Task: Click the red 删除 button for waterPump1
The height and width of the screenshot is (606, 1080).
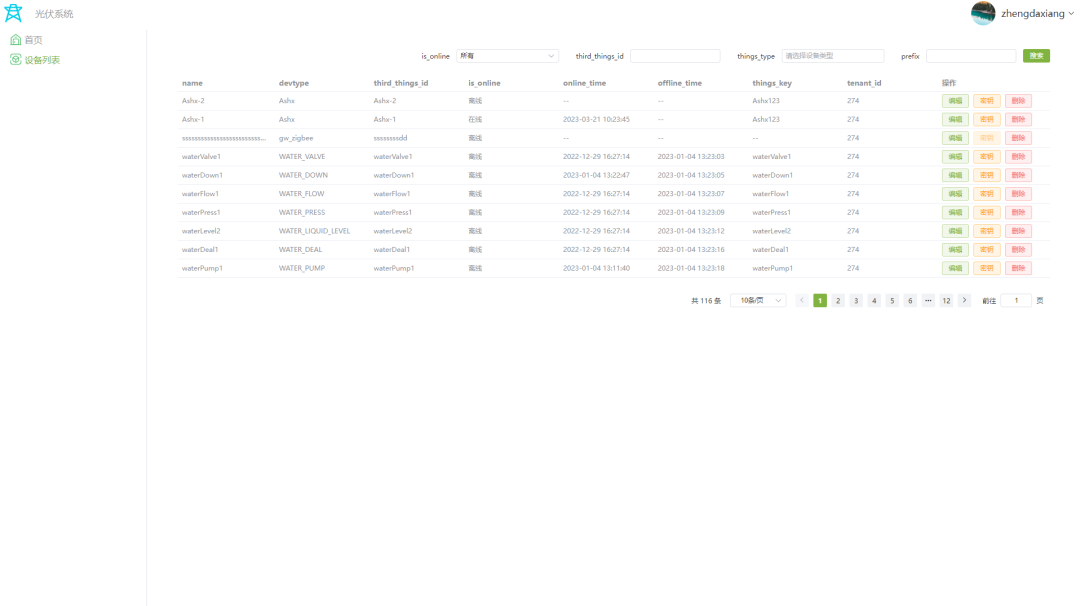Action: pos(1018,268)
